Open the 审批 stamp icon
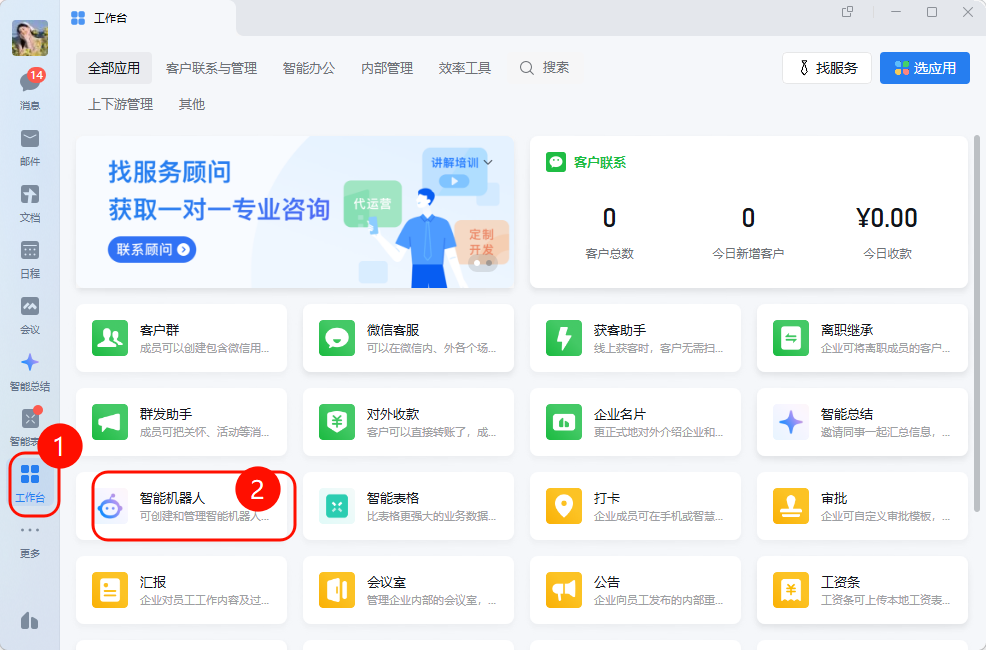 (791, 506)
